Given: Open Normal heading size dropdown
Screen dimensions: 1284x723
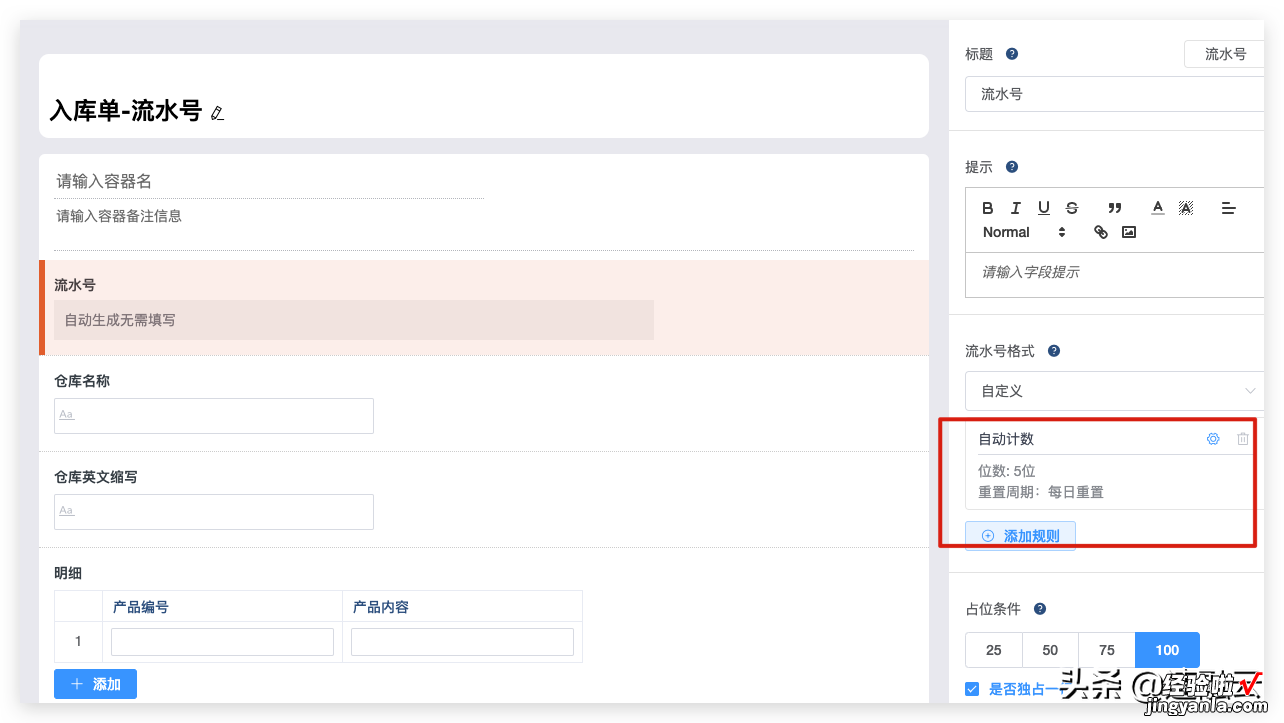Looking at the screenshot, I should (1025, 232).
